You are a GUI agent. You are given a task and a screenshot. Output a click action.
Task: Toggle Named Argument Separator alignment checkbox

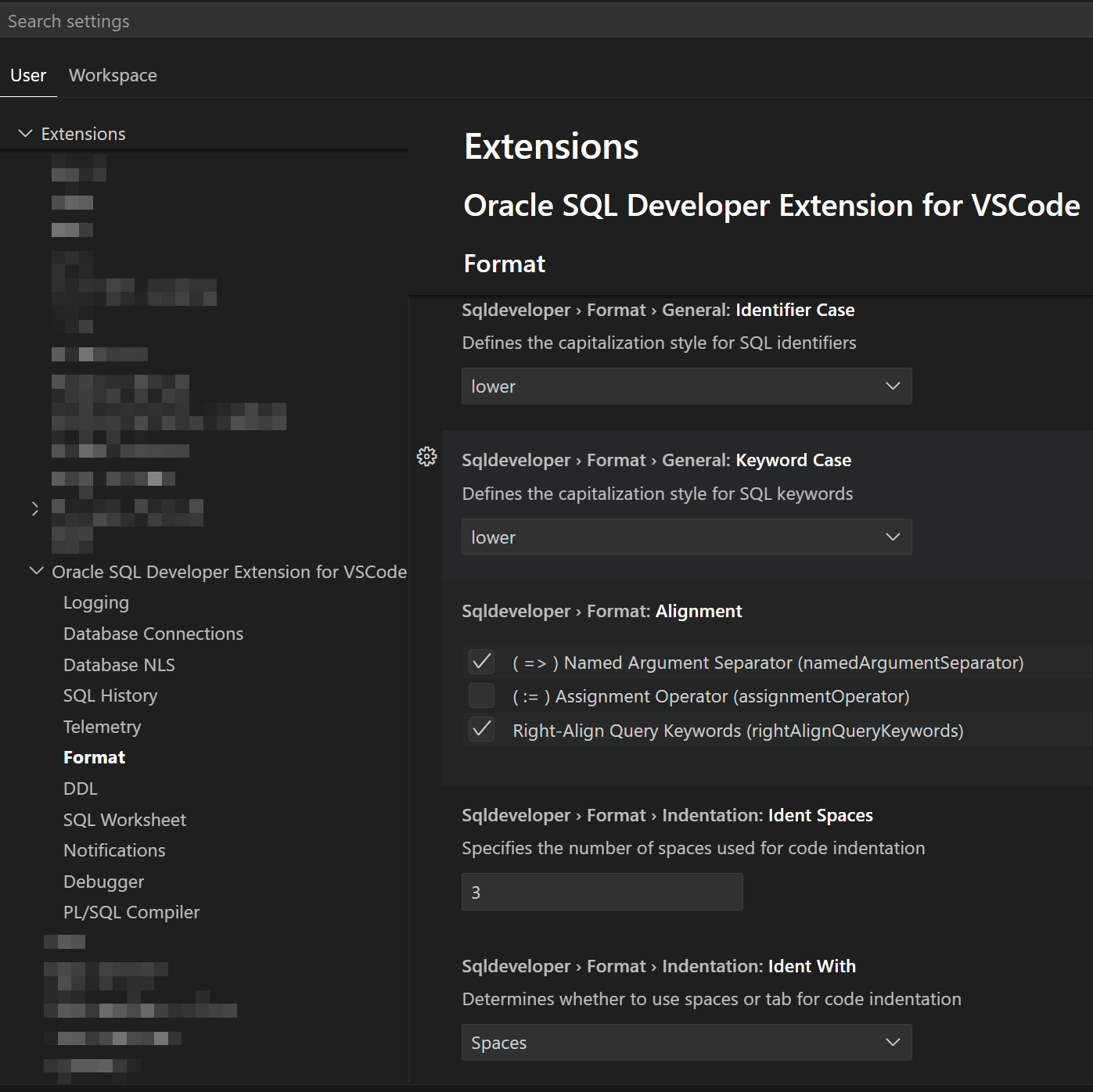click(481, 662)
